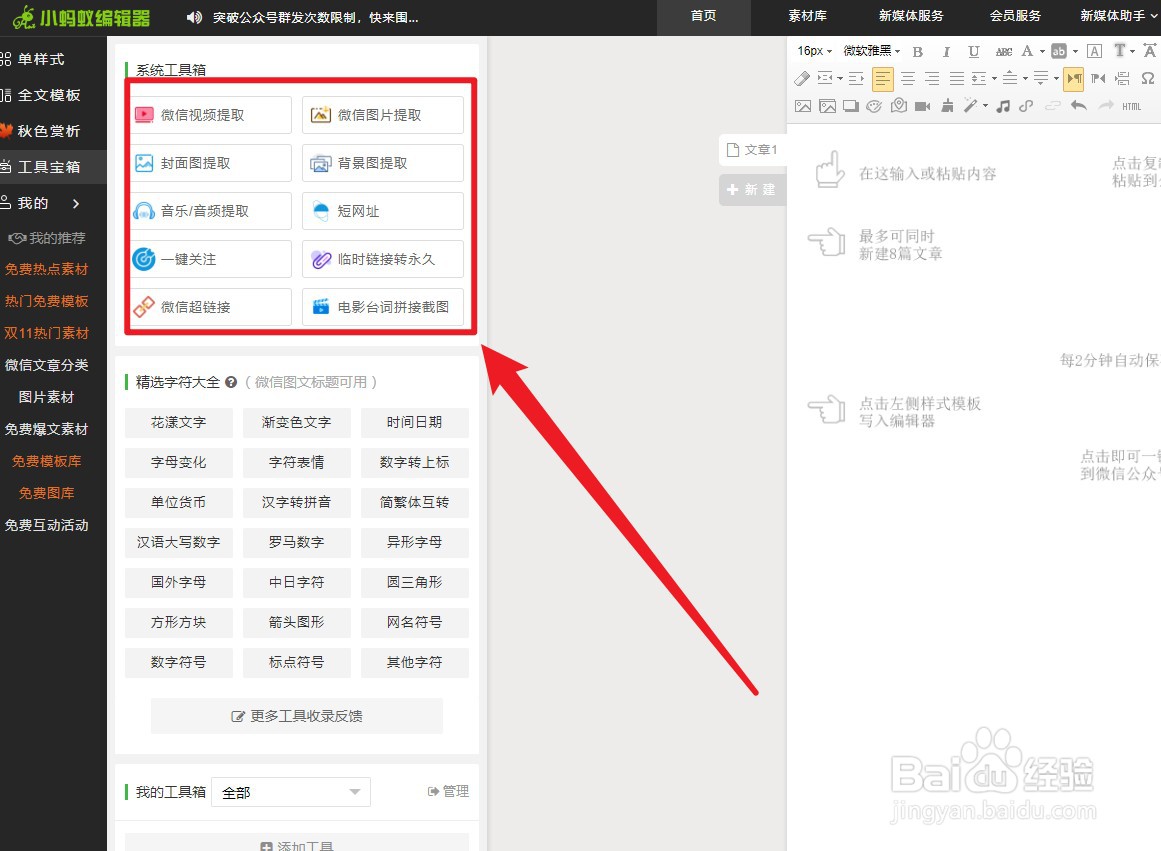Toggle italic formatting

(946, 51)
